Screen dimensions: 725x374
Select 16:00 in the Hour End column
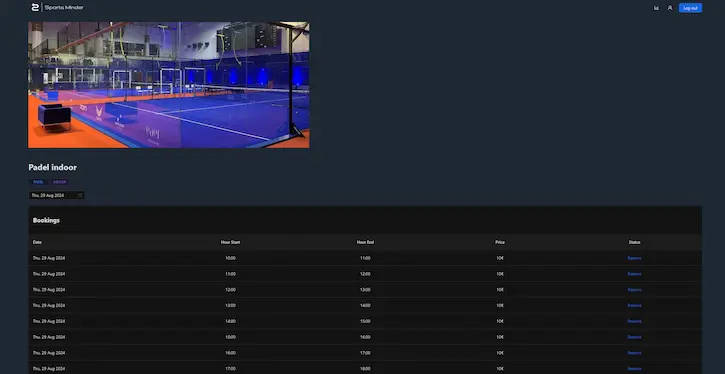point(365,337)
